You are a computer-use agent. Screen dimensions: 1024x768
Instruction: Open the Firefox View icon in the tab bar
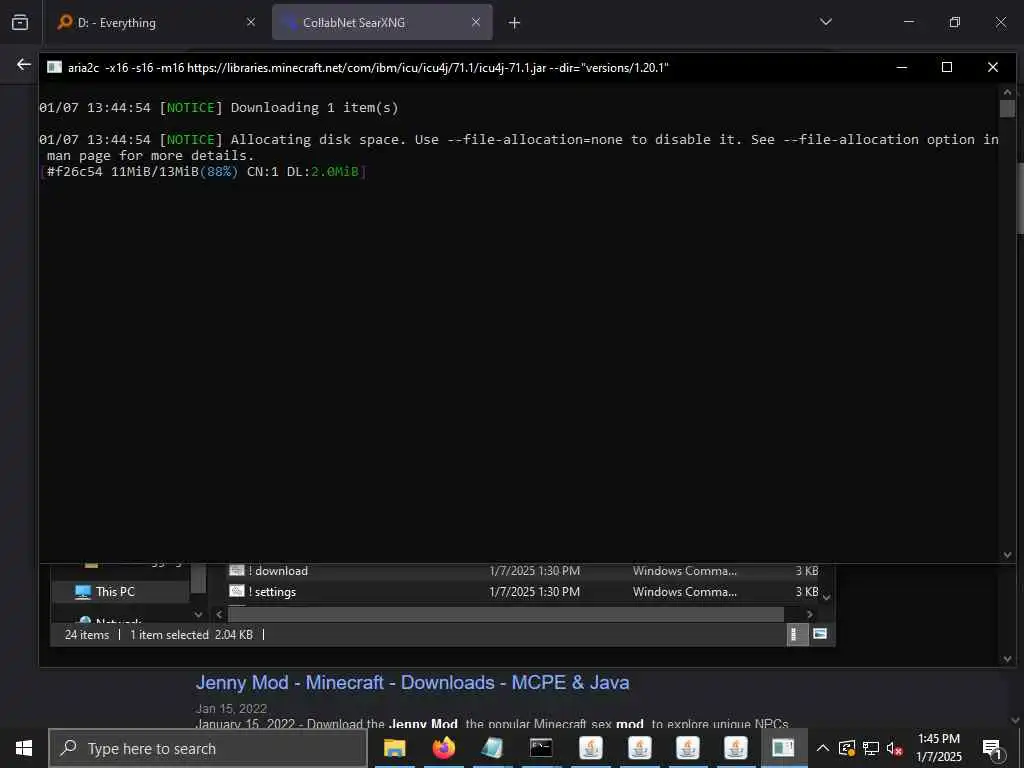20,22
